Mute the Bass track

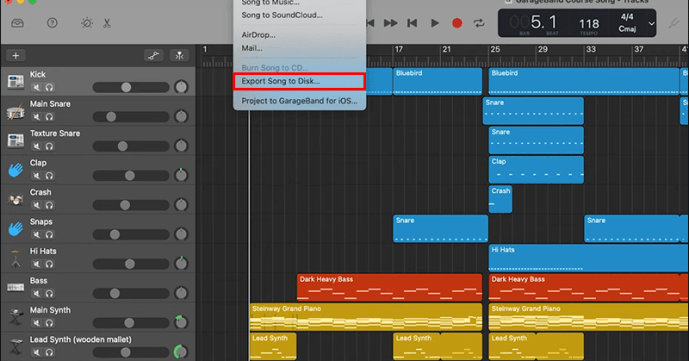37,293
